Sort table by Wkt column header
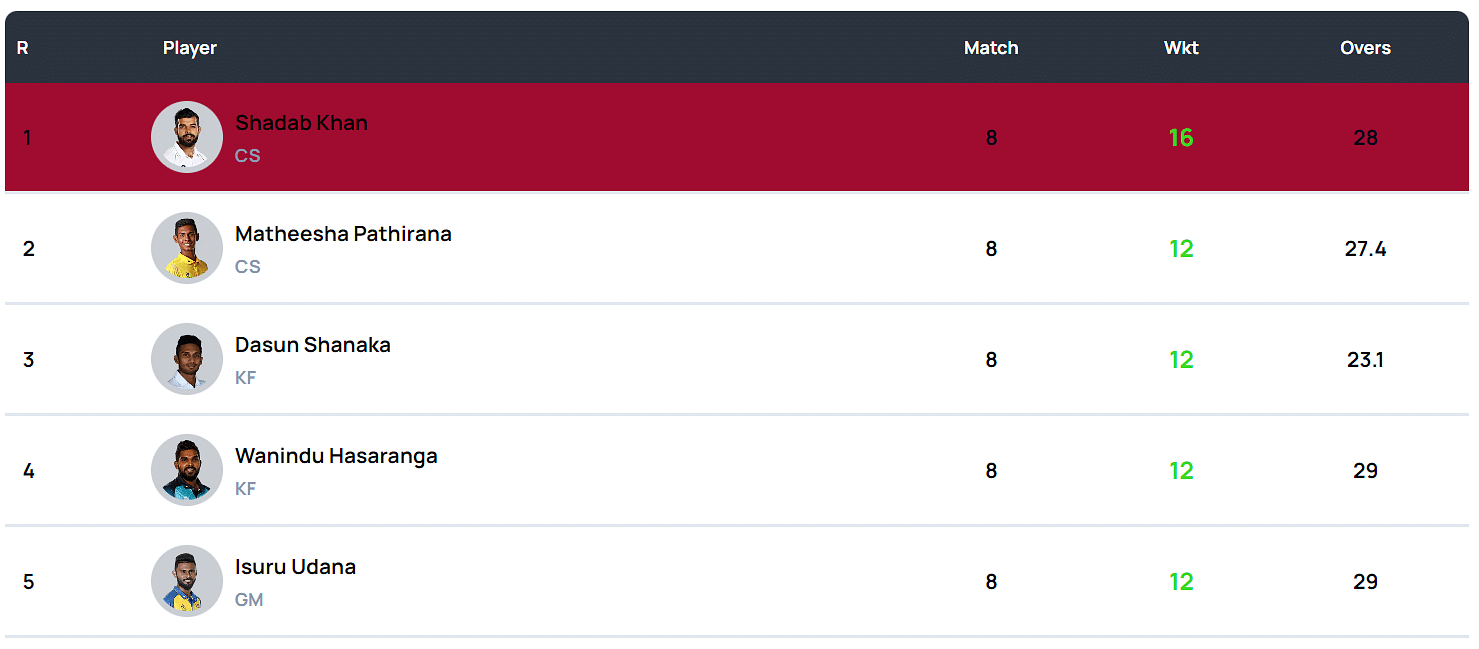Image resolution: width=1479 pixels, height=649 pixels. 1181,48
